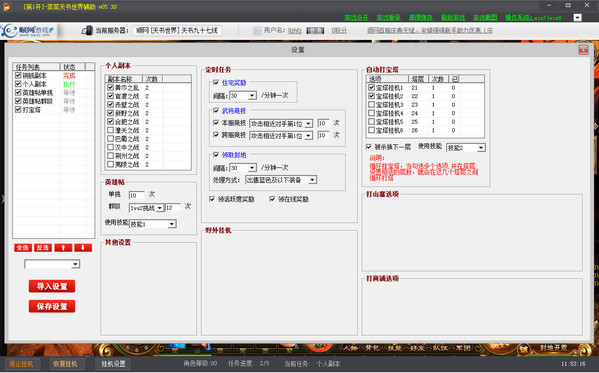Click the user avatar icon before 用户名
The width and height of the screenshot is (599, 373).
point(257,31)
